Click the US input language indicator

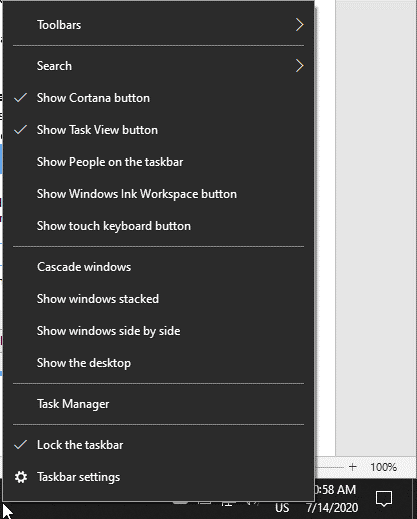(282, 508)
